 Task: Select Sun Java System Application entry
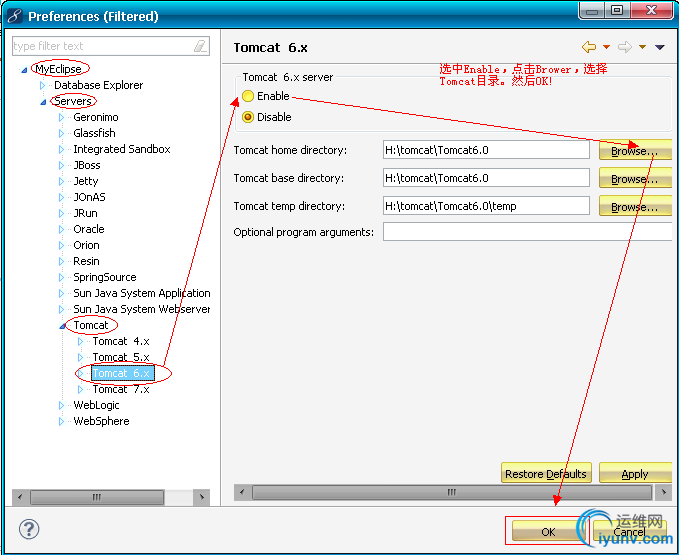click(x=142, y=294)
